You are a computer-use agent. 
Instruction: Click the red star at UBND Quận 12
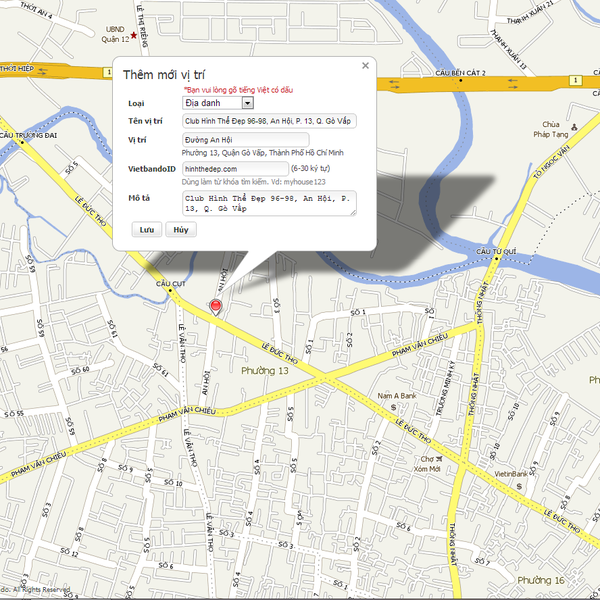(x=134, y=35)
